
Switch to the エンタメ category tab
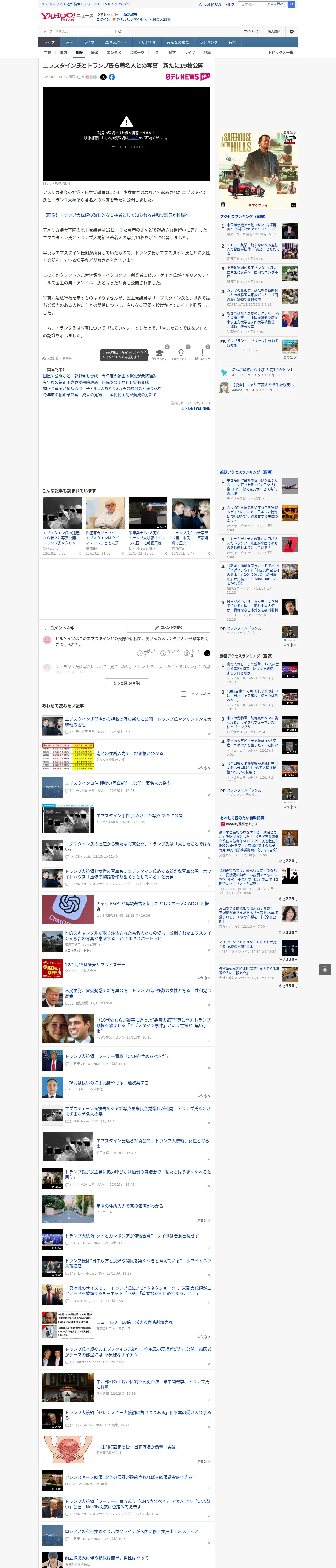coord(114,52)
